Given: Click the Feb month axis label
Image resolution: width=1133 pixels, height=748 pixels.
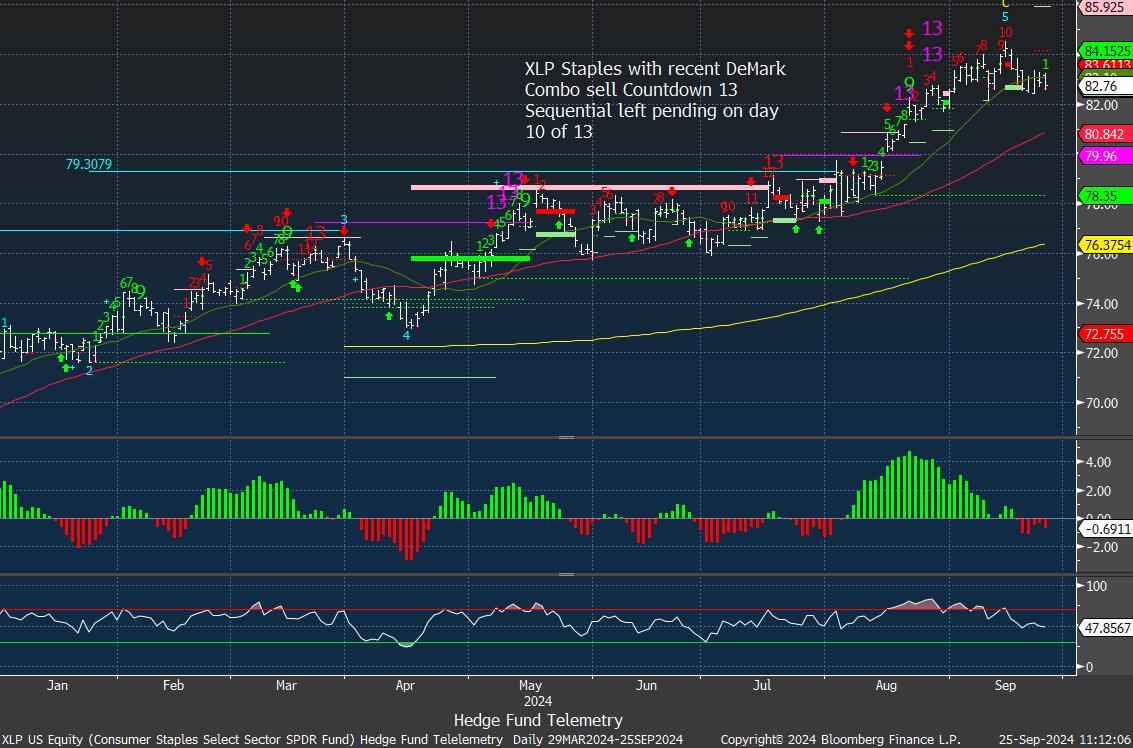Looking at the screenshot, I should [x=173, y=685].
